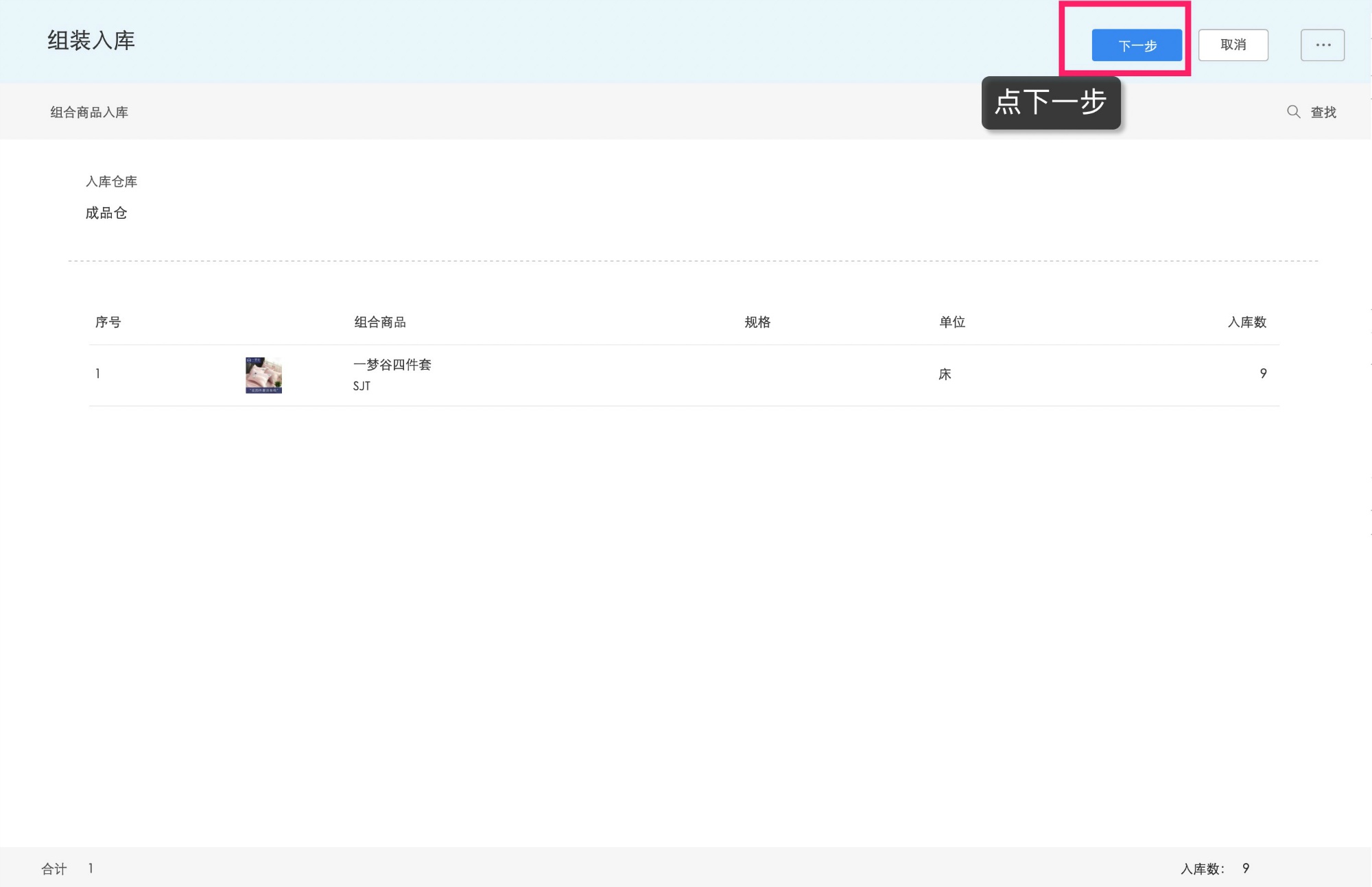Select the 一梦谷四件套 product name
Image resolution: width=1372 pixels, height=887 pixels.
pyautogui.click(x=392, y=365)
